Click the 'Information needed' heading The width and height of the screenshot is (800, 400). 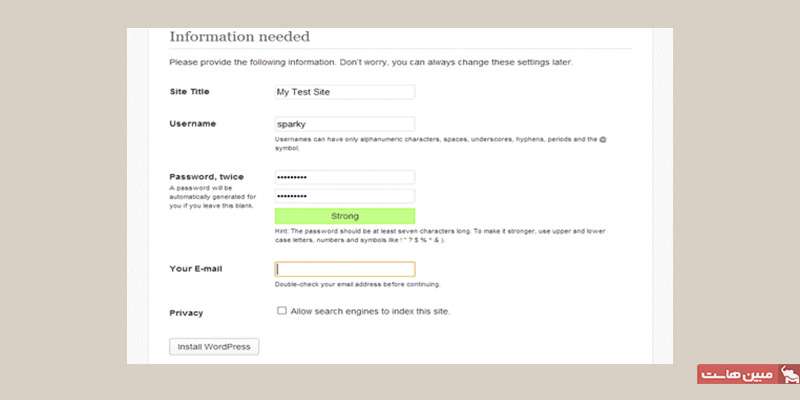239,37
